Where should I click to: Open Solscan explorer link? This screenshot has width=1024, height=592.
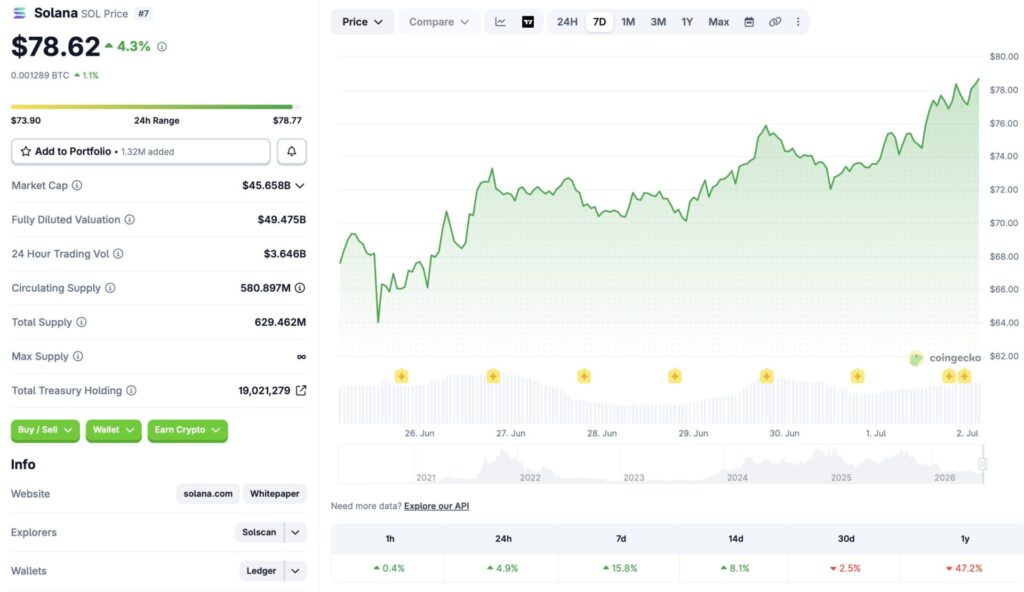click(x=259, y=532)
